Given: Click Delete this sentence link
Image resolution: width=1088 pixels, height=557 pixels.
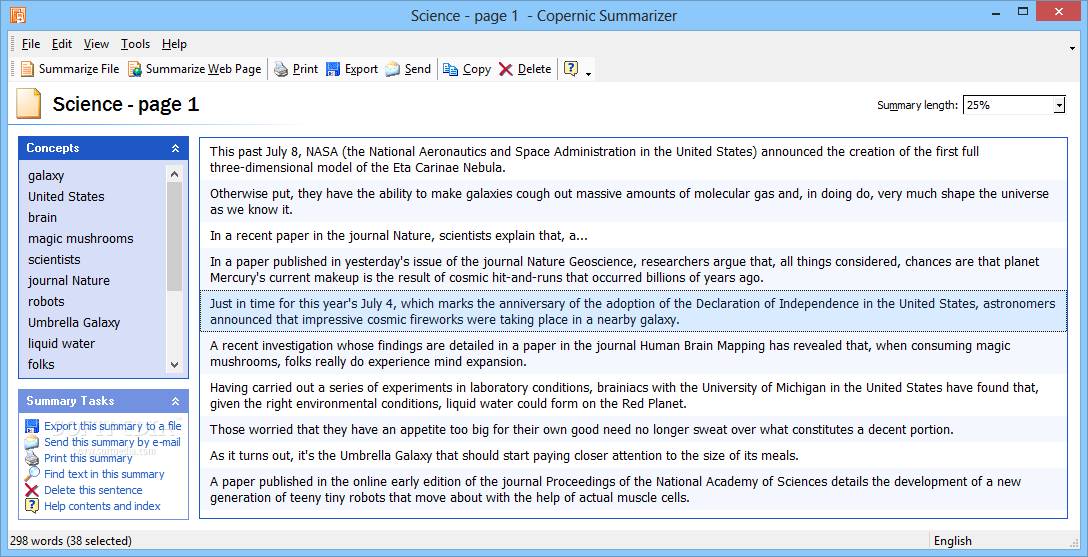Looking at the screenshot, I should click(x=93, y=490).
